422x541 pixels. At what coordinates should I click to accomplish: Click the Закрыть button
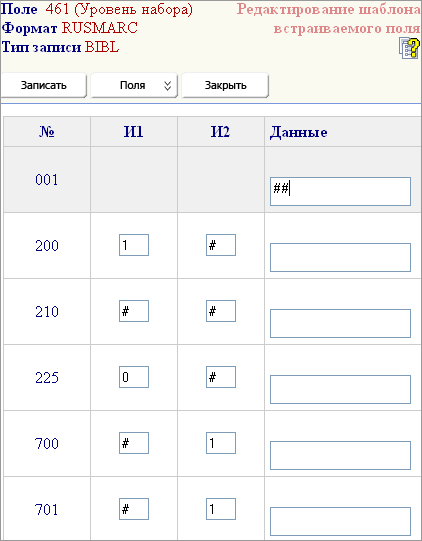point(225,85)
